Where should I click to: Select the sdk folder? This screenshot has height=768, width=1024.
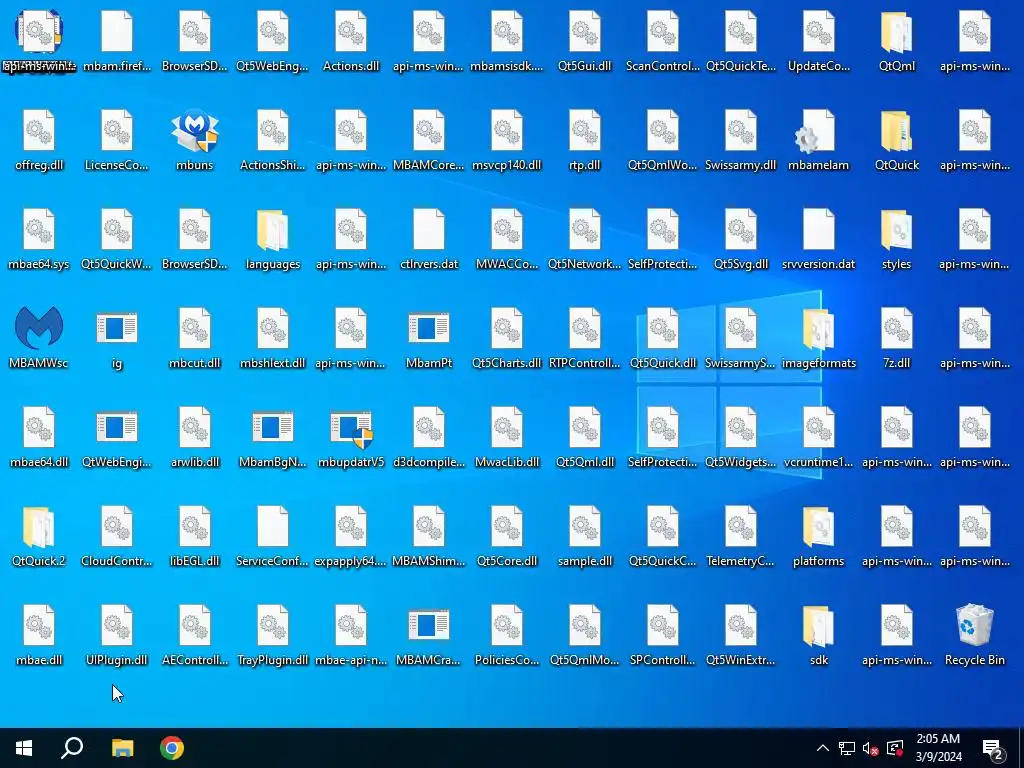pyautogui.click(x=818, y=625)
